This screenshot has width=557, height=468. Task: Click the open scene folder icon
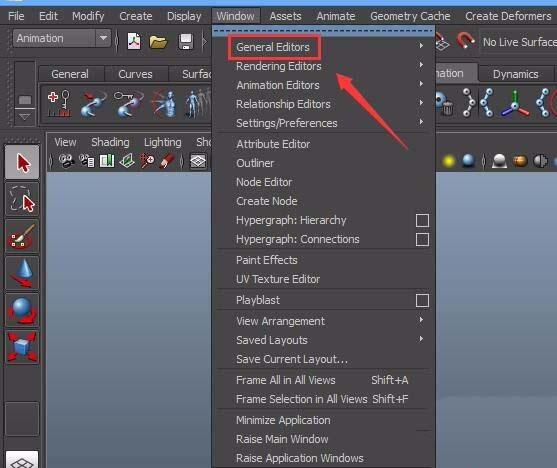point(158,42)
